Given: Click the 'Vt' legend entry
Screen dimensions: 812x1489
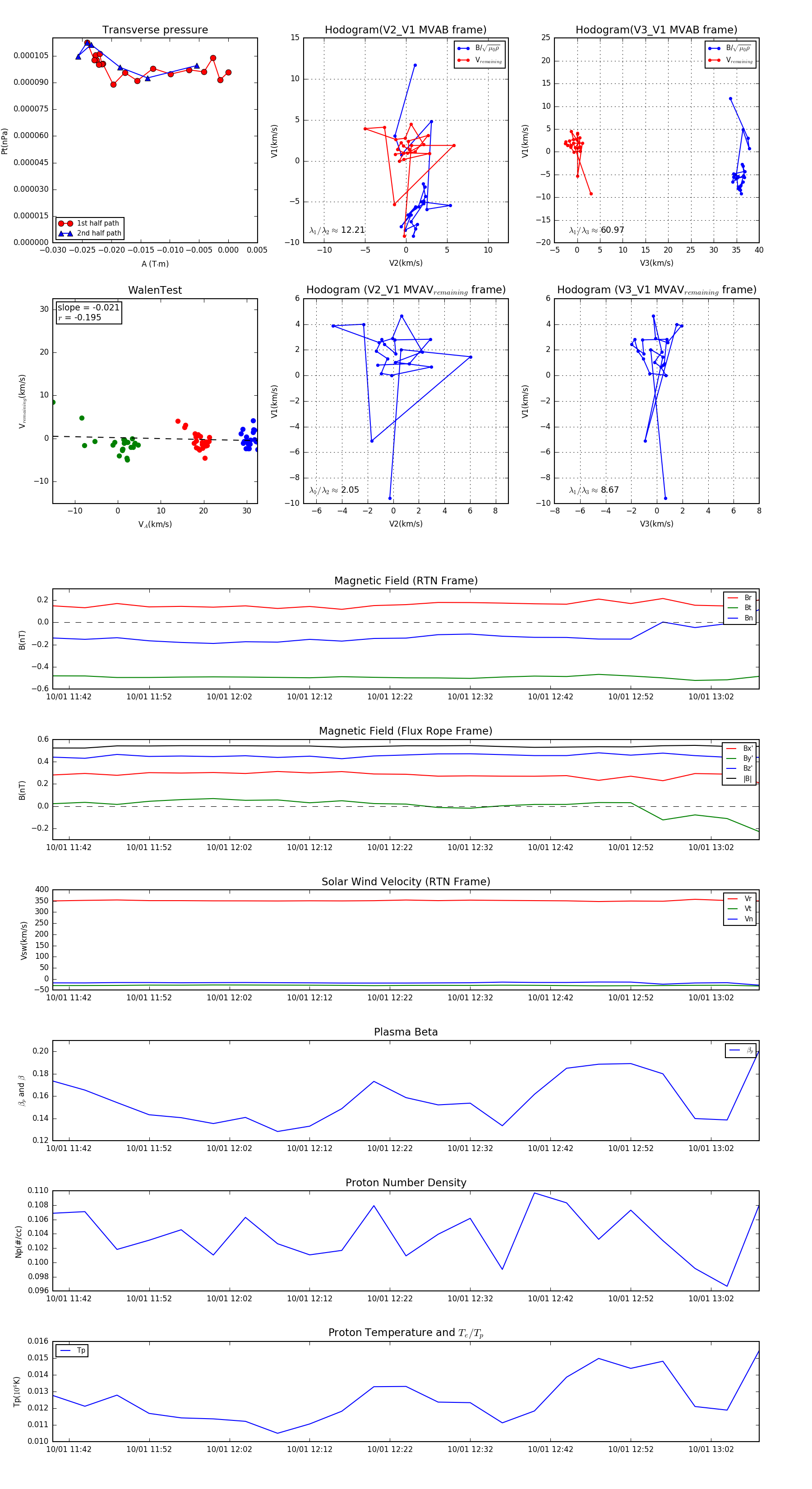Looking at the screenshot, I should pos(740,909).
